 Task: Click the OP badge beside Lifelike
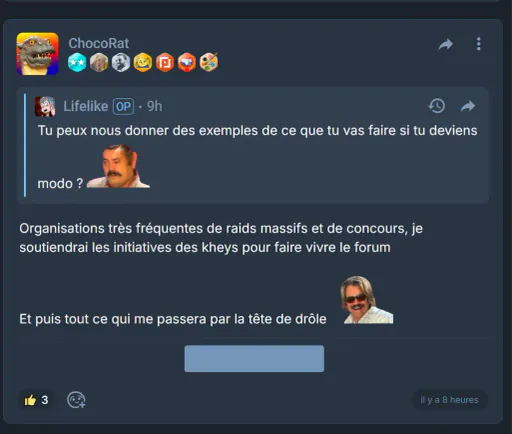coord(123,107)
